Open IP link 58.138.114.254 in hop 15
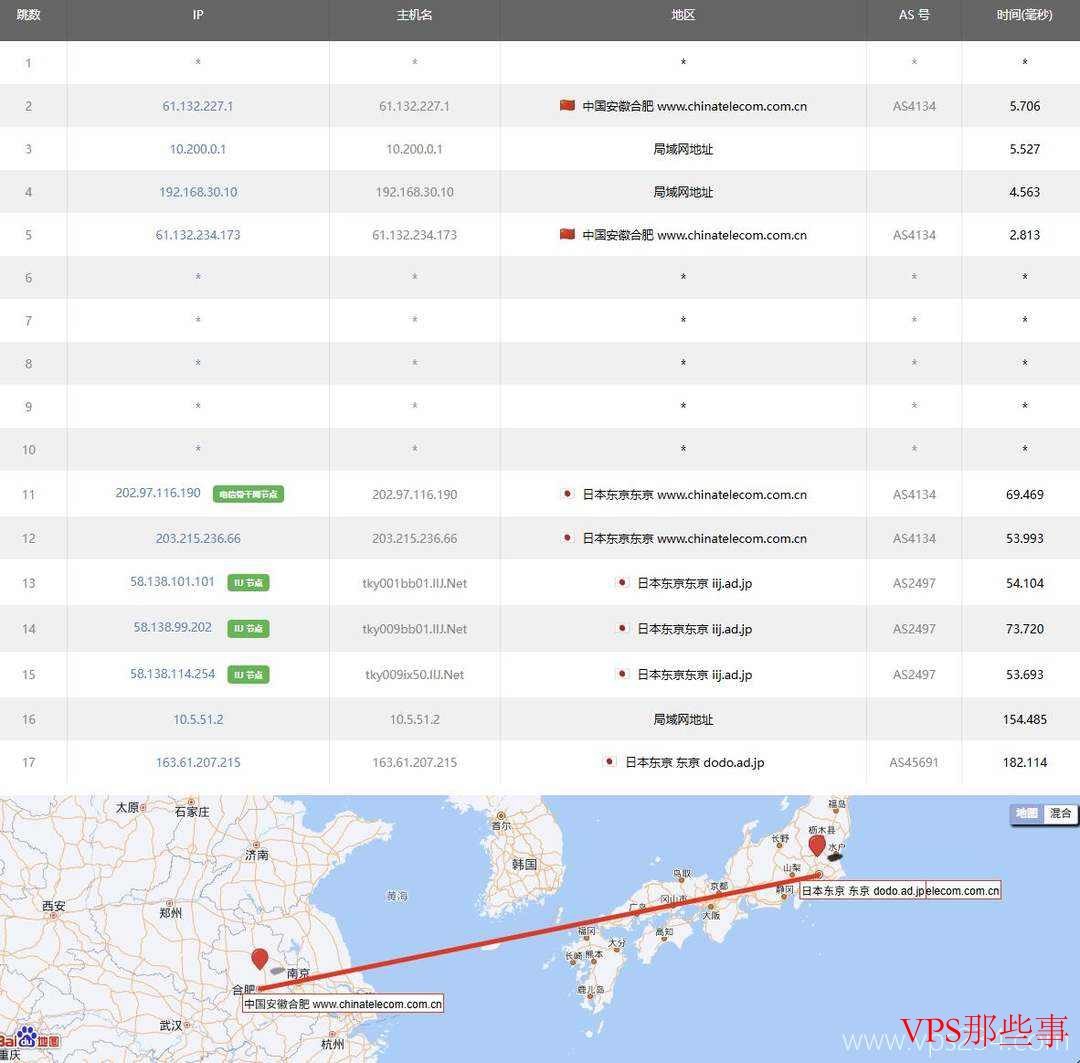This screenshot has height=1063, width=1080. (172, 674)
